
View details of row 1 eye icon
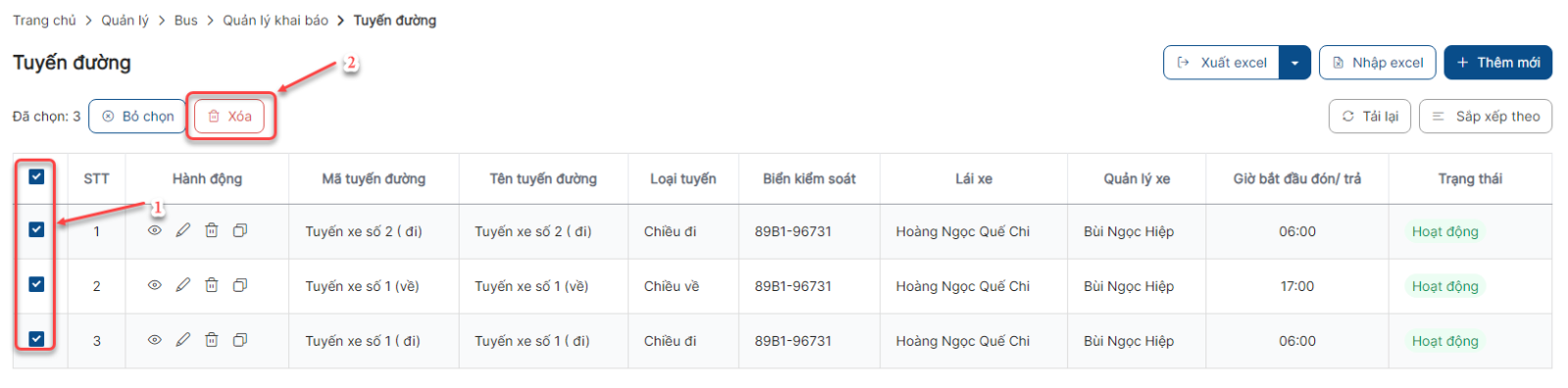click(154, 231)
